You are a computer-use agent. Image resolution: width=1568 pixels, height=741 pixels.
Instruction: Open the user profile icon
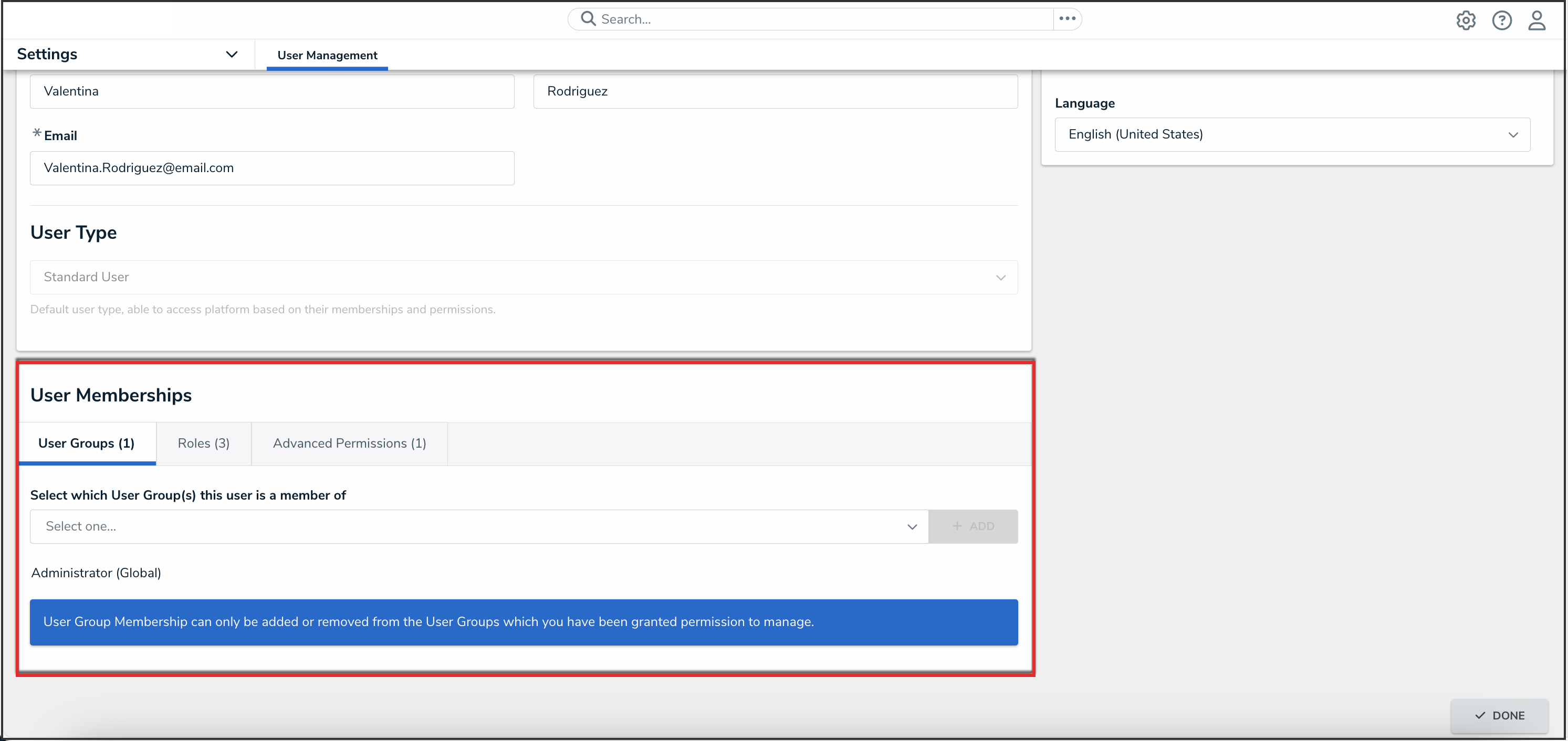click(x=1536, y=20)
